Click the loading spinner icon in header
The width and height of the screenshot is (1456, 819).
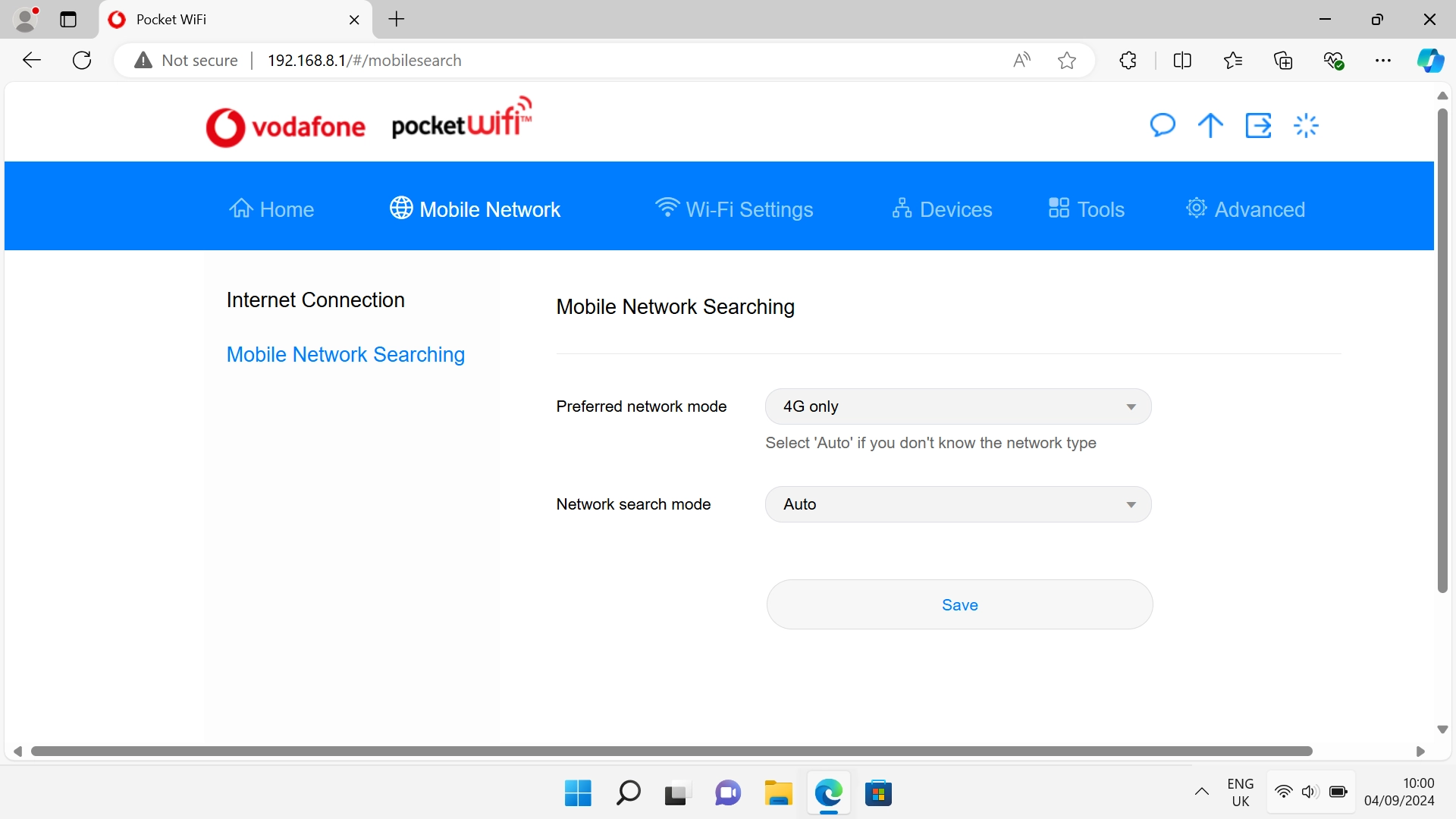[1306, 125]
